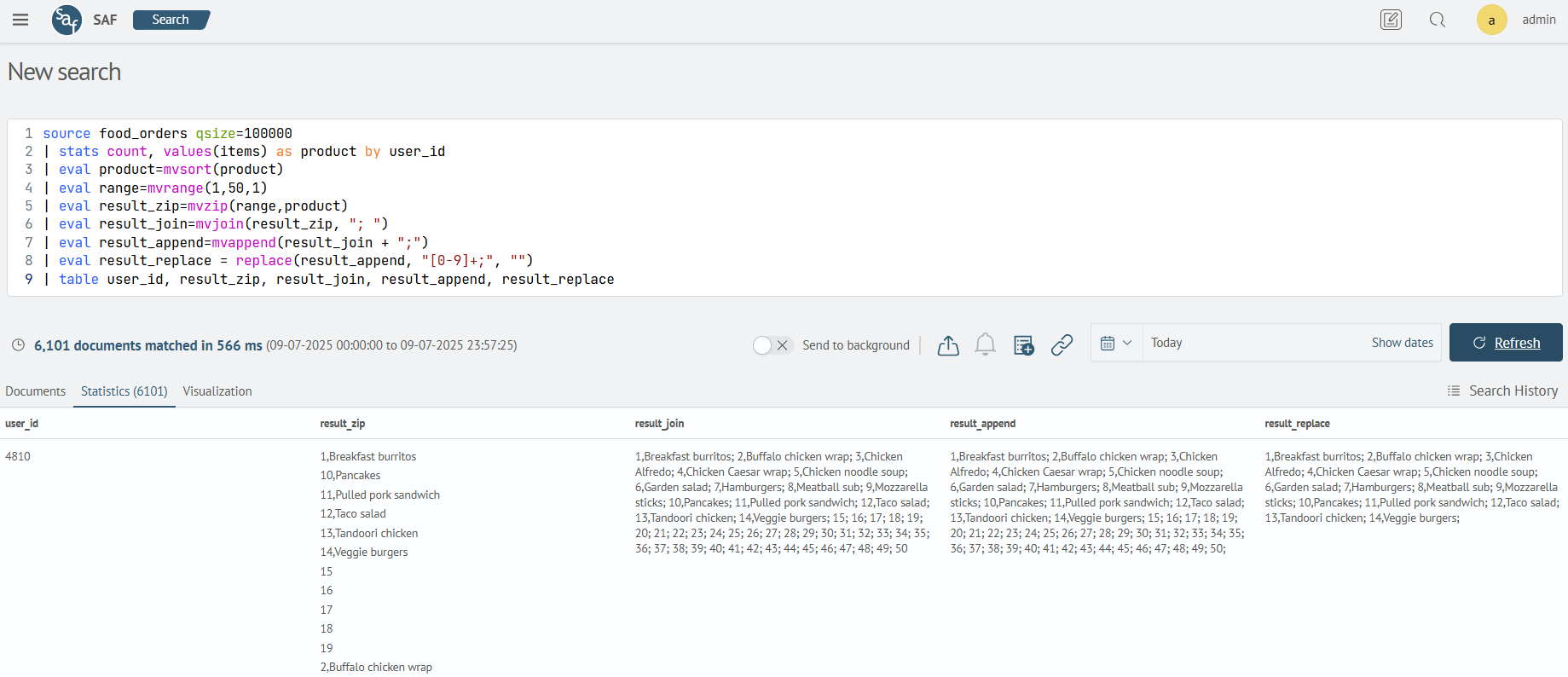Screen dimensions: 1568x677
Task: Open the admin user avatar
Action: click(1491, 20)
